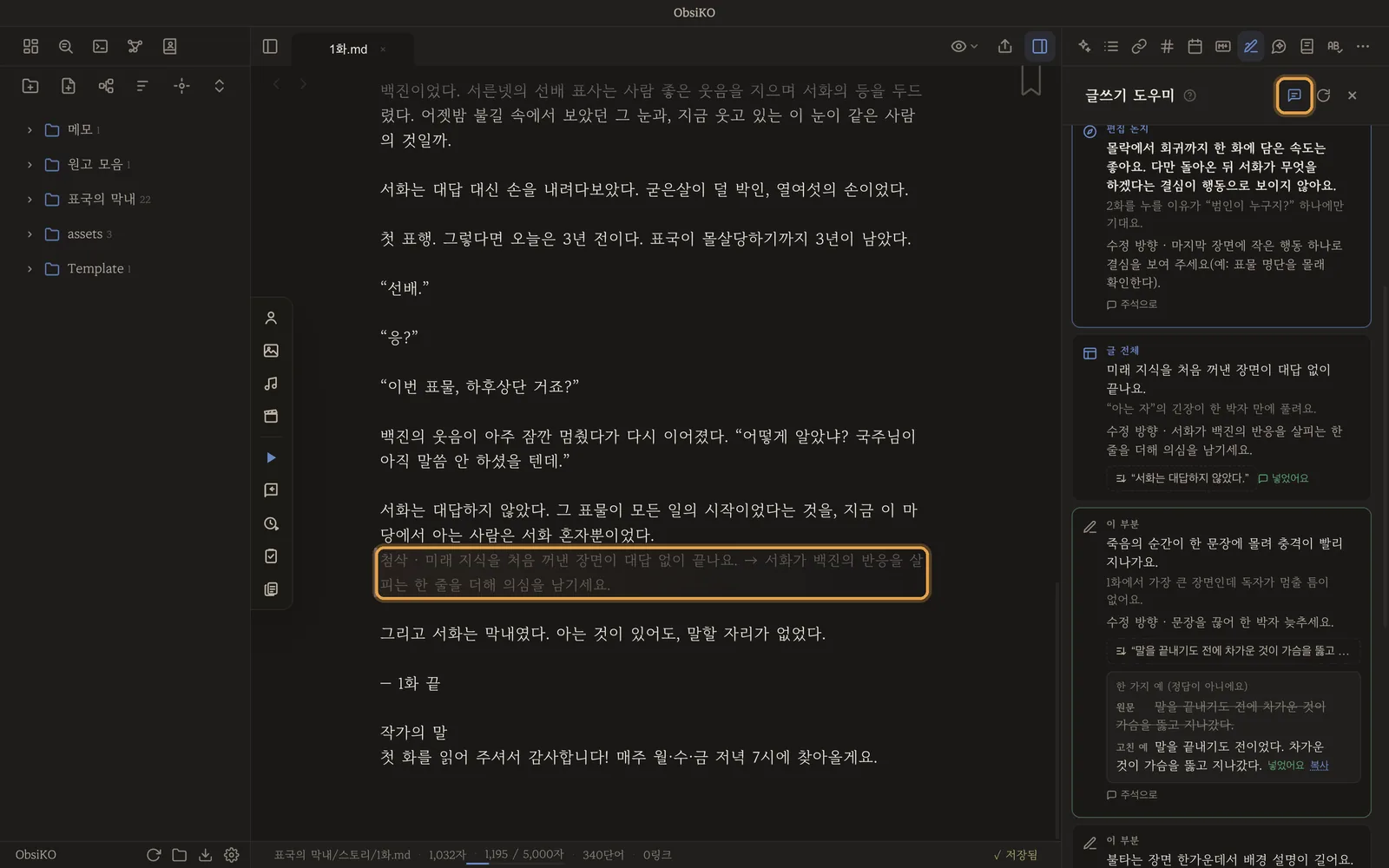Open the search magnifier icon
This screenshot has height=868, width=1389.
coord(66,47)
